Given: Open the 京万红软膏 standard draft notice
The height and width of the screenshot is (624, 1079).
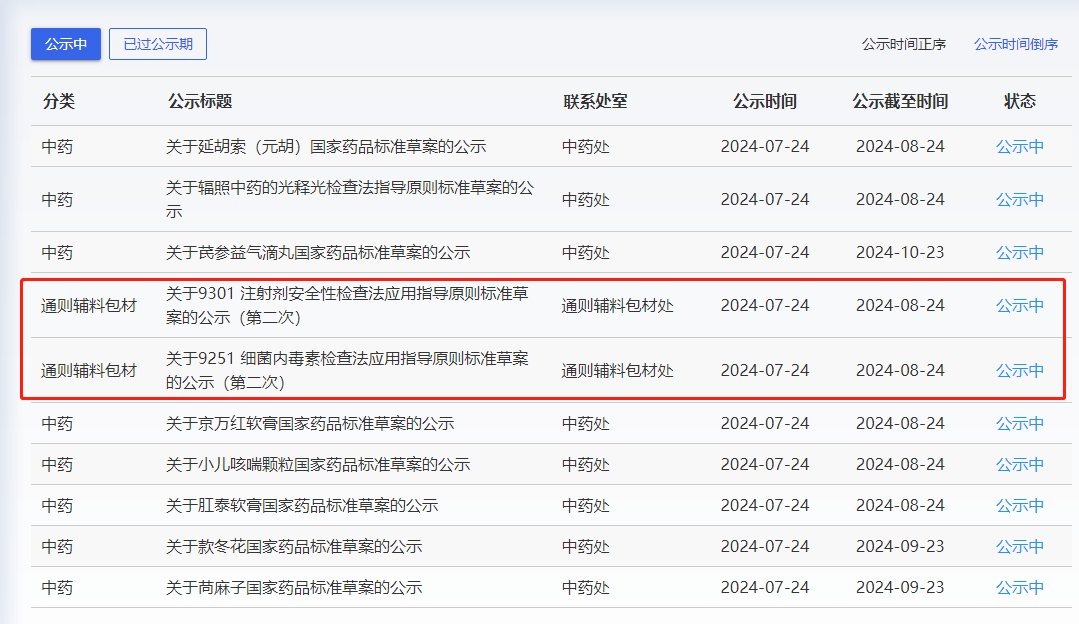Looking at the screenshot, I should 310,424.
